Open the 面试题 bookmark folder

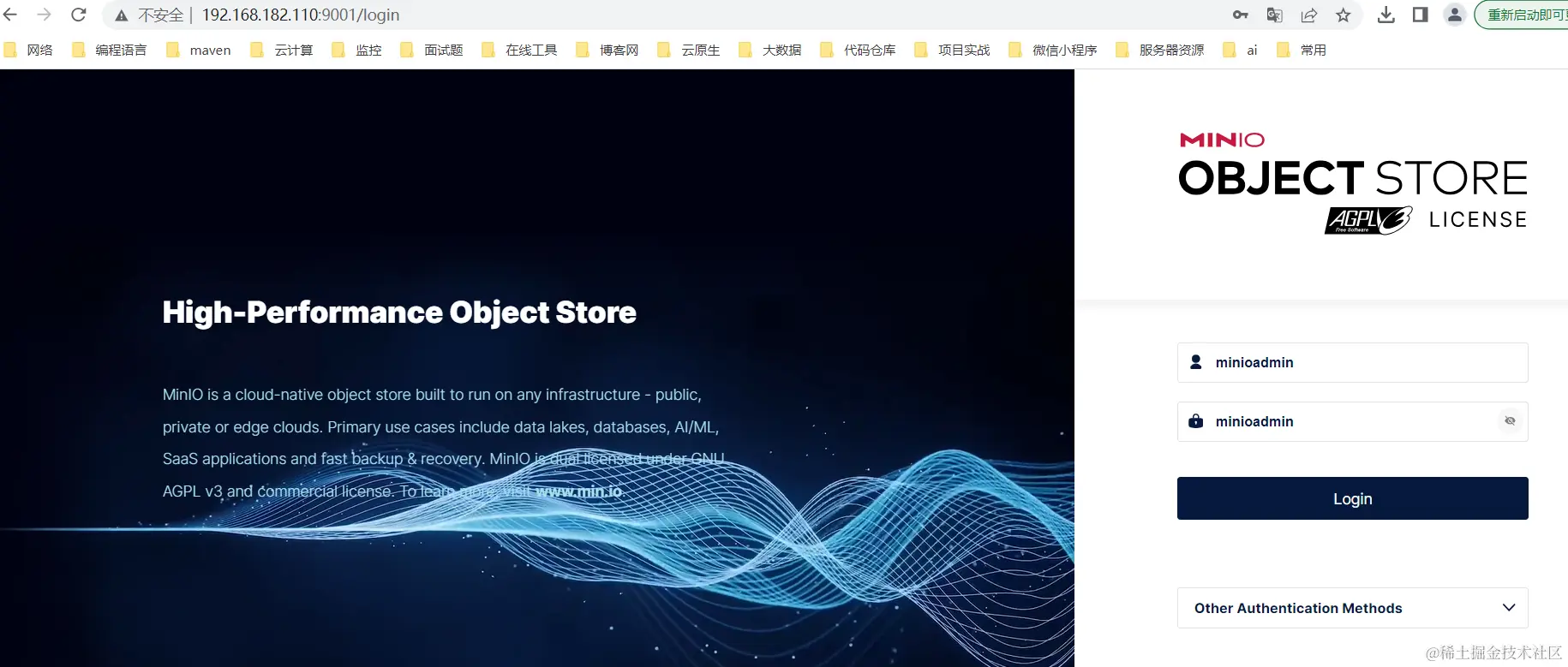[432, 50]
